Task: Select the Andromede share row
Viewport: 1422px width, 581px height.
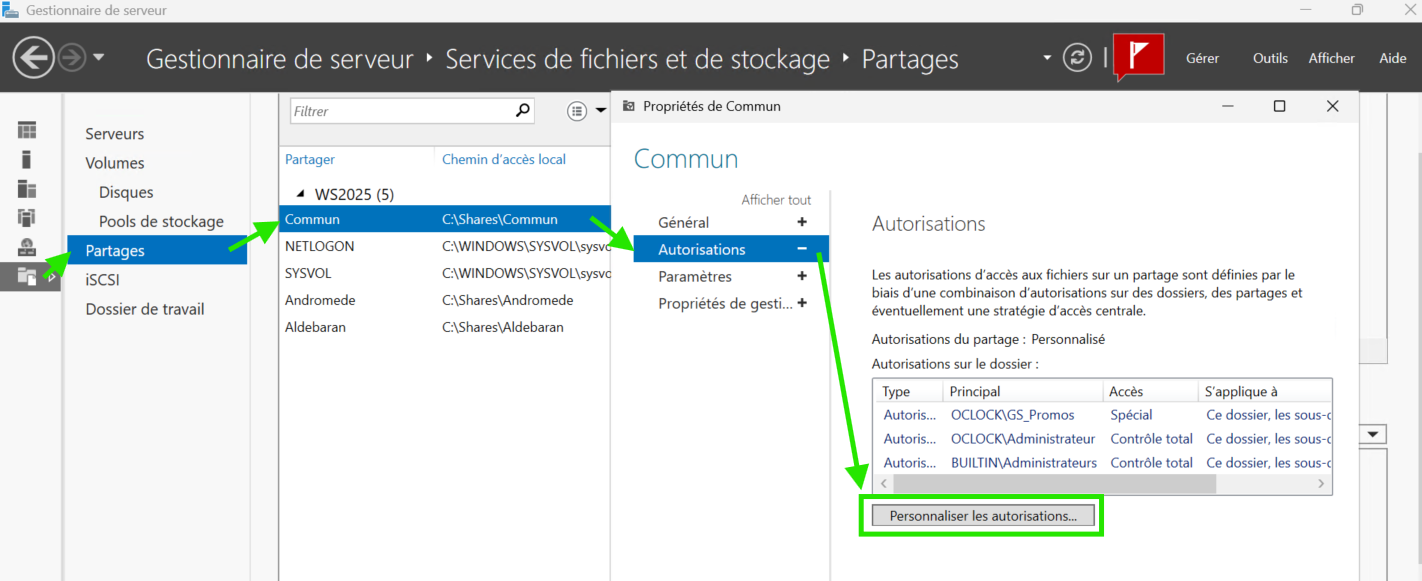Action: click(320, 300)
